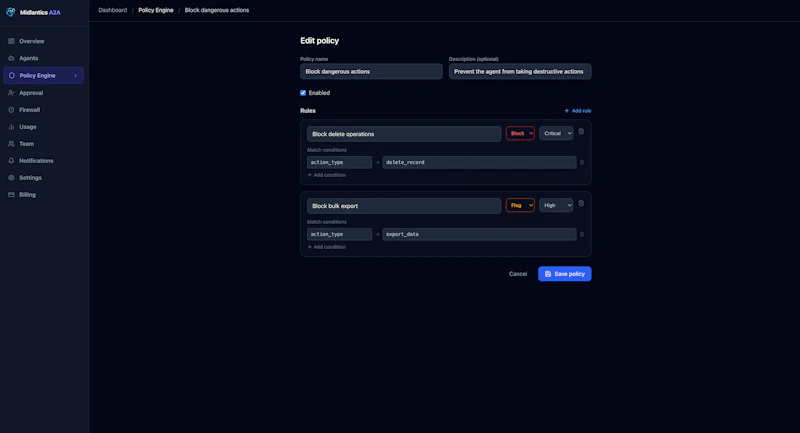
Task: Click the Approval person icon
Action: coord(11,93)
